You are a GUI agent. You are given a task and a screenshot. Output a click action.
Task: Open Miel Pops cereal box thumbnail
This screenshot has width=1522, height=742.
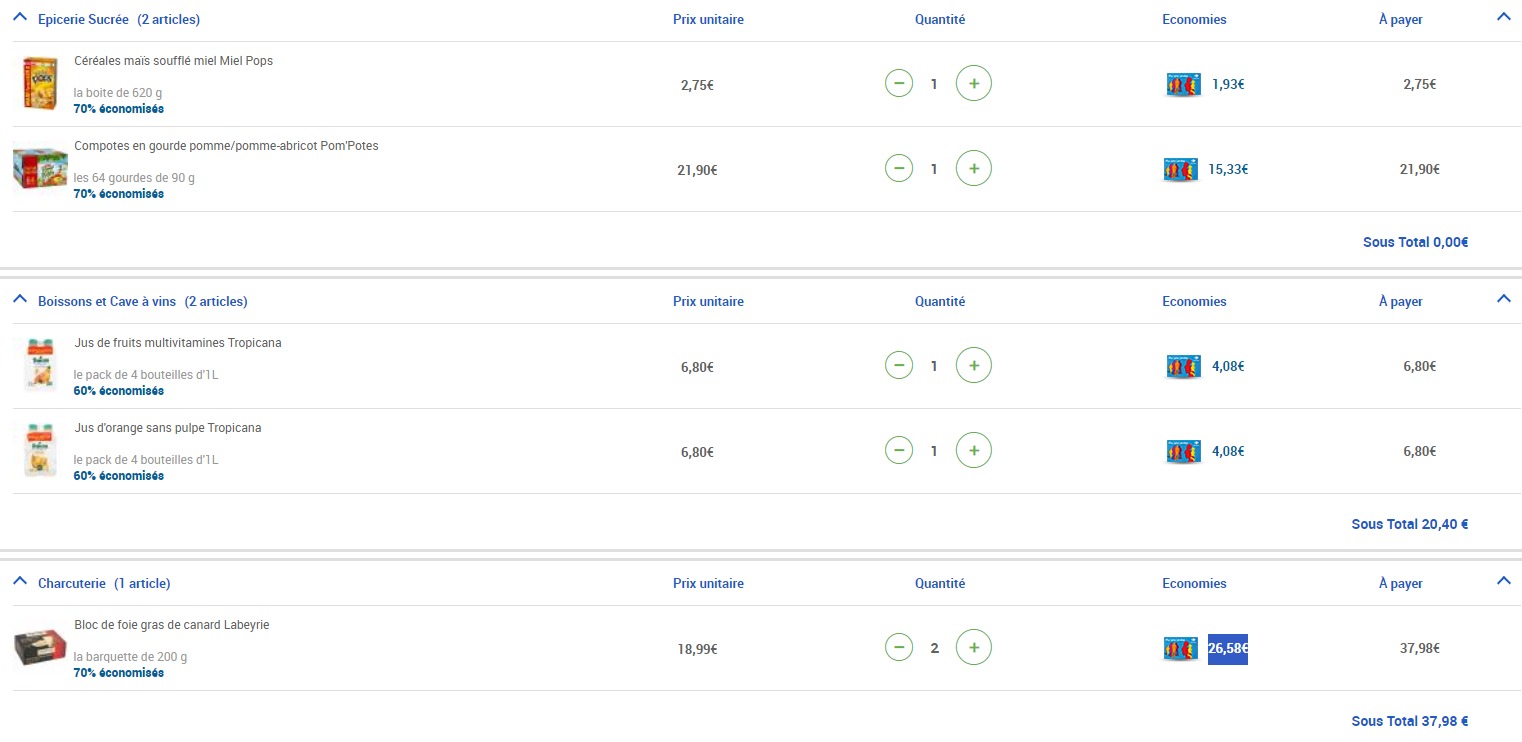pyautogui.click(x=41, y=83)
